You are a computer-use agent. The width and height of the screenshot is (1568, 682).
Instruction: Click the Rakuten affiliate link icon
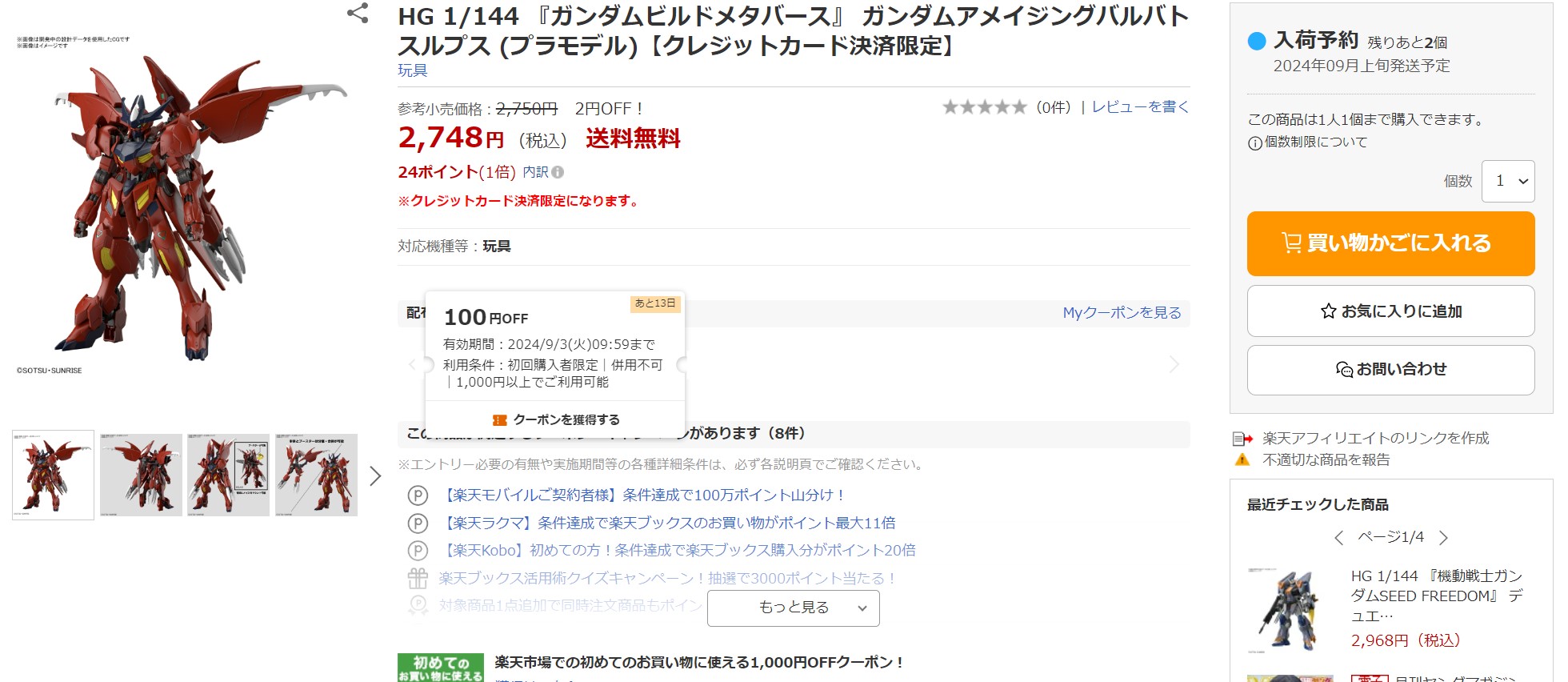1242,439
